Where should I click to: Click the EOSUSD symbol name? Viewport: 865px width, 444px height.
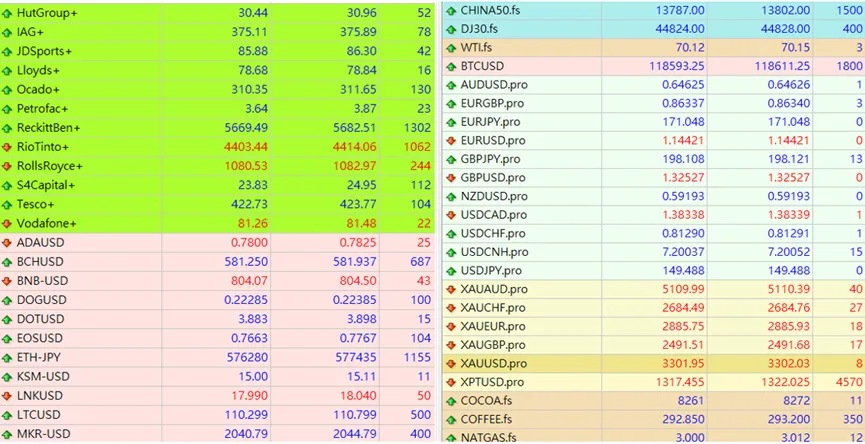tap(40, 338)
